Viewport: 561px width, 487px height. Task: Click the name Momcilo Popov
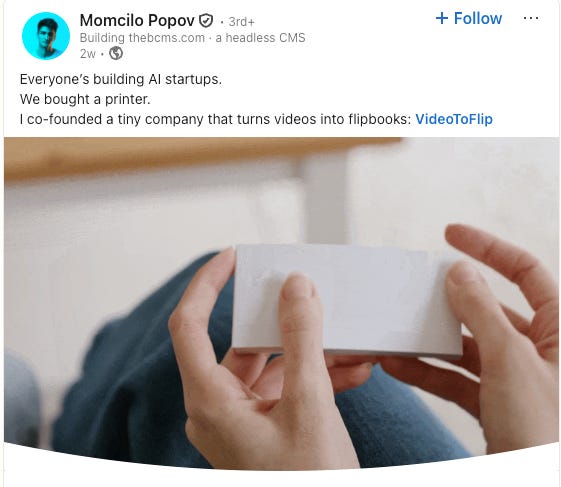click(137, 20)
